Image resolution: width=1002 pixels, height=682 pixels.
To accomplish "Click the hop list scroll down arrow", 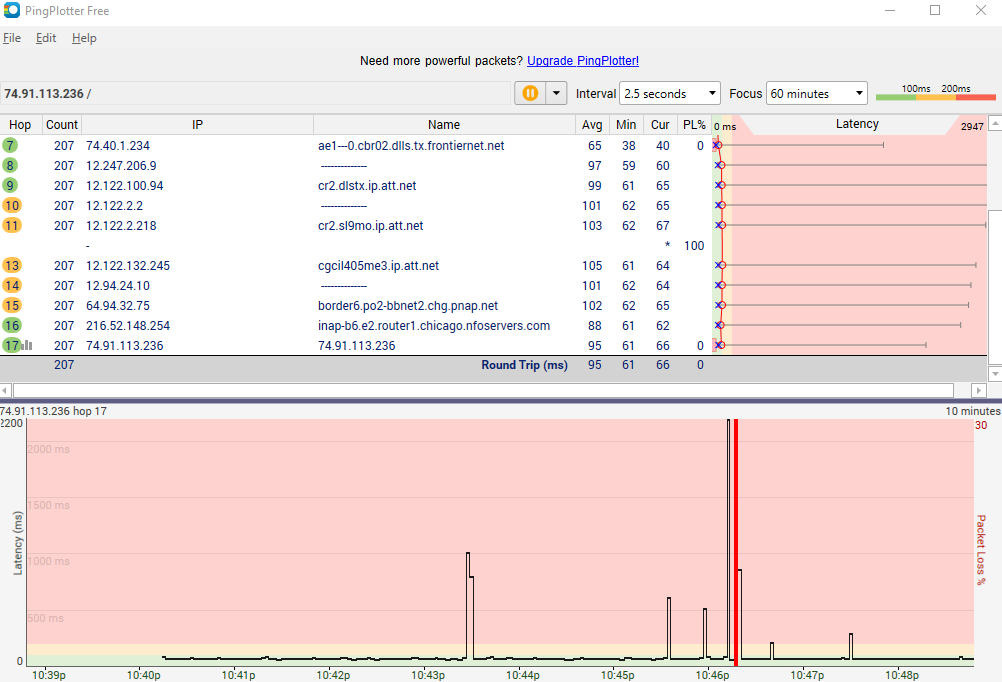I will (995, 373).
